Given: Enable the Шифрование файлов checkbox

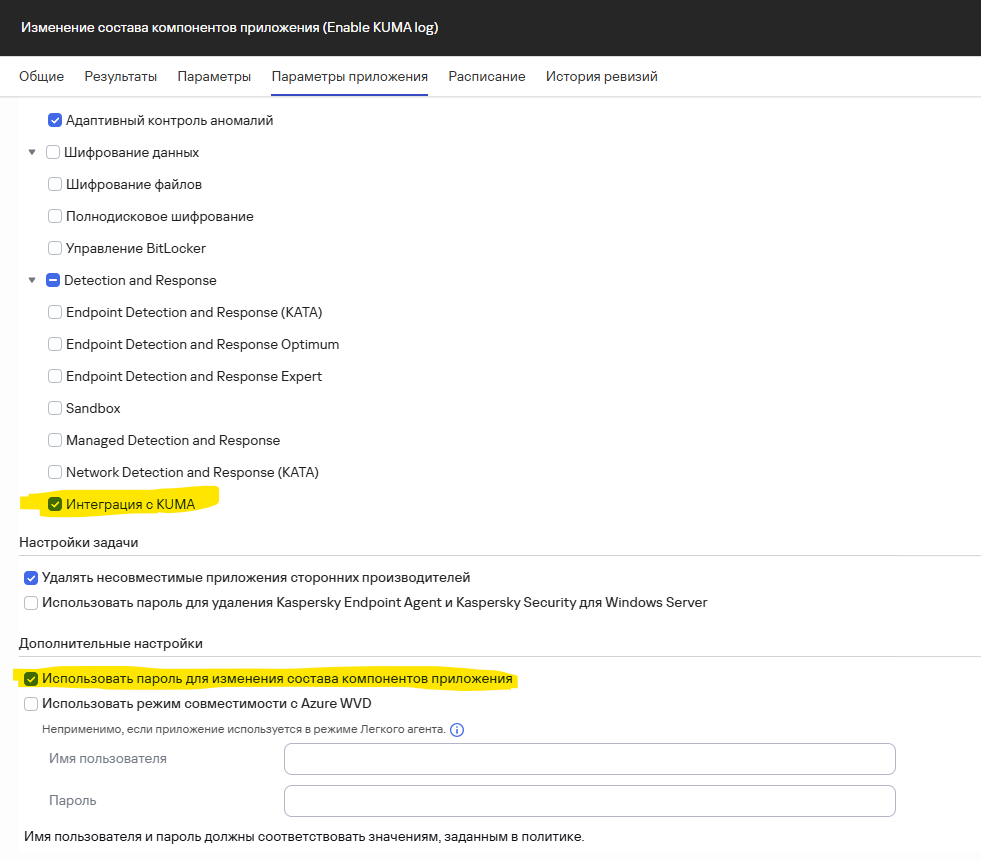Looking at the screenshot, I should tap(55, 185).
